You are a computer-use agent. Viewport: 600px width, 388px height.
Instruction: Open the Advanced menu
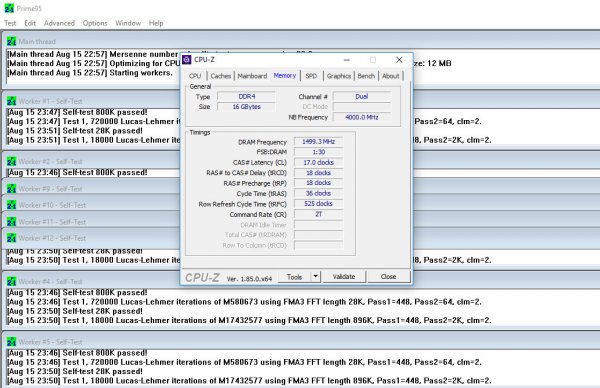coord(59,23)
